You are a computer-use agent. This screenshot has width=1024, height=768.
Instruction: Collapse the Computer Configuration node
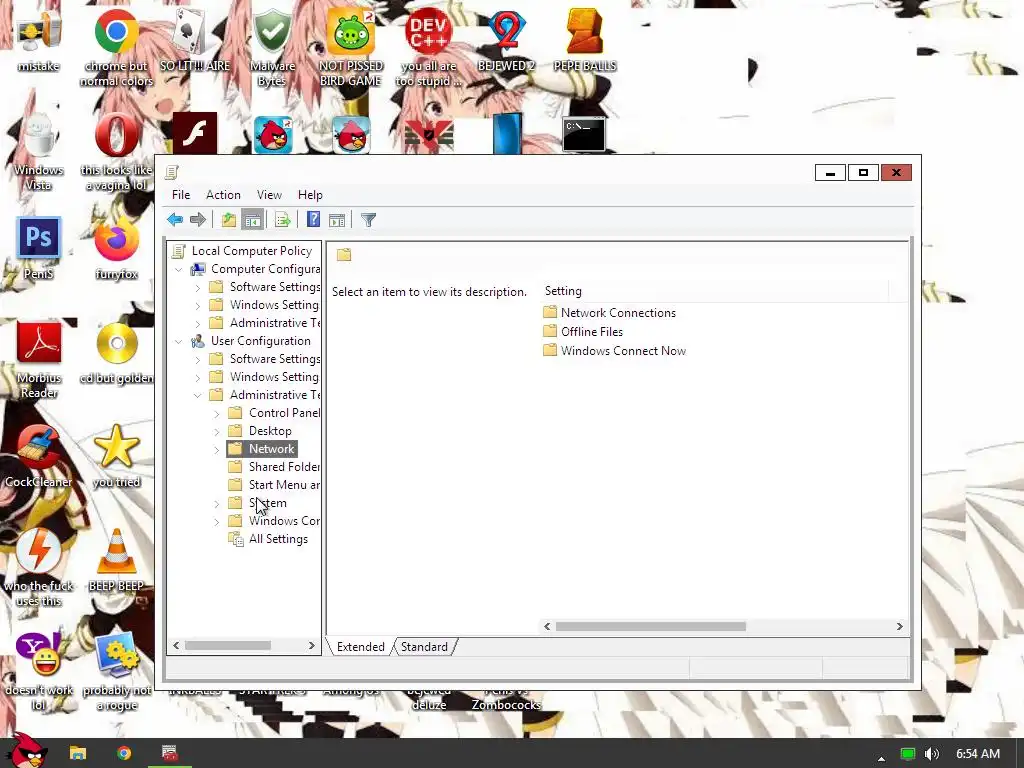[x=178, y=269]
